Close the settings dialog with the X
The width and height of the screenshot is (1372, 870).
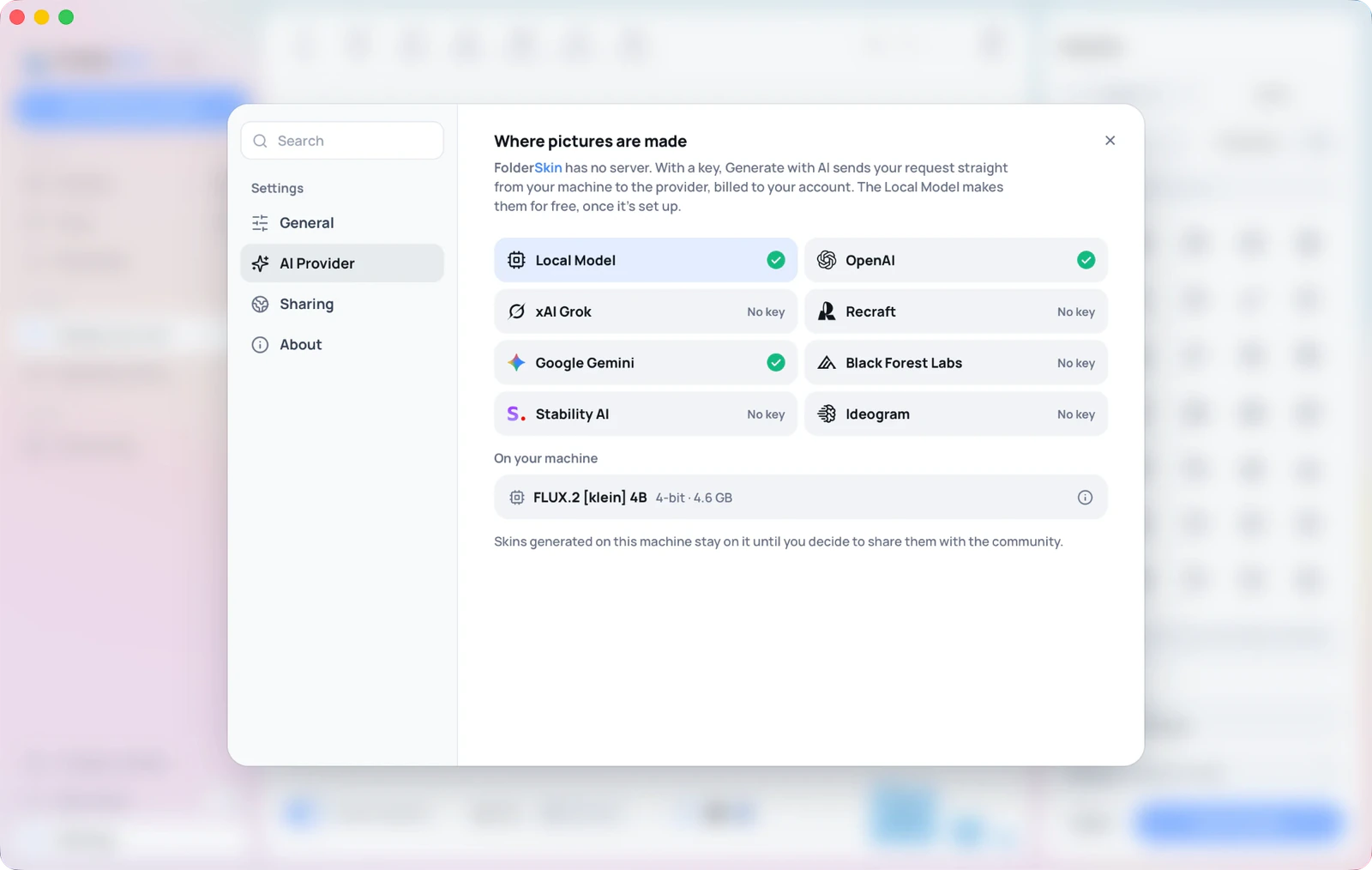(x=1110, y=141)
